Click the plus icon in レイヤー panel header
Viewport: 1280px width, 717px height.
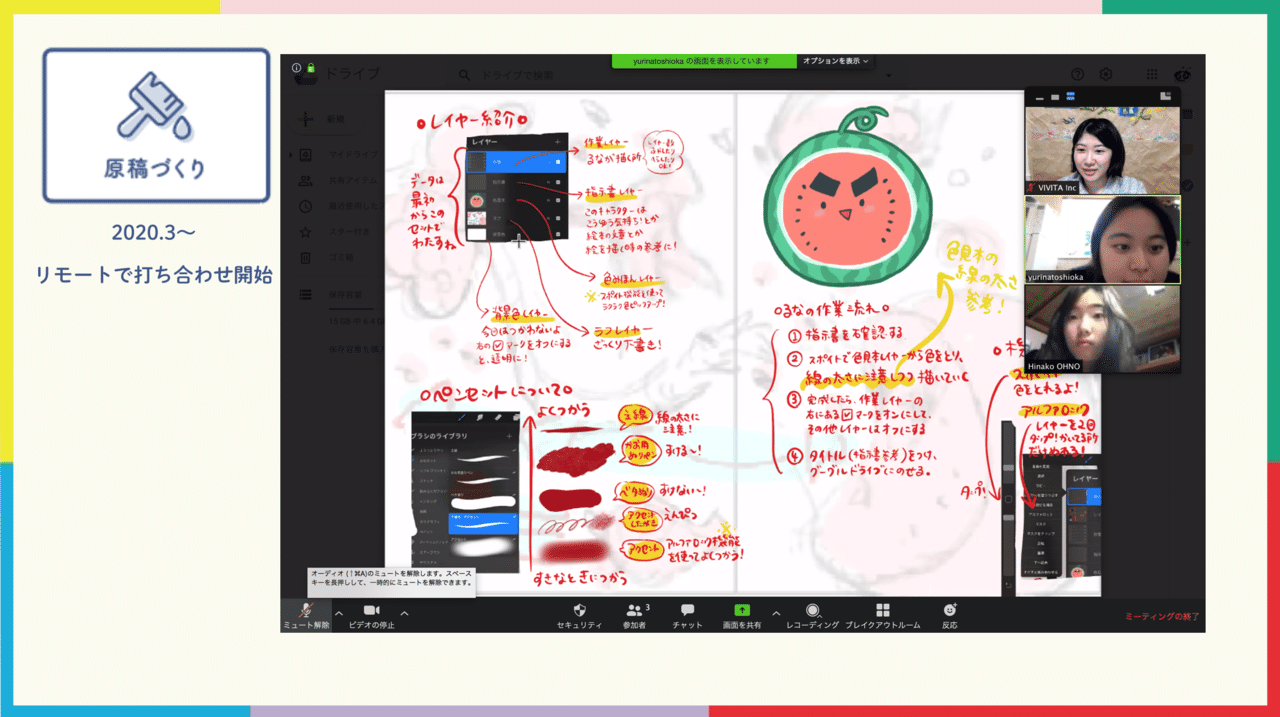coord(558,142)
